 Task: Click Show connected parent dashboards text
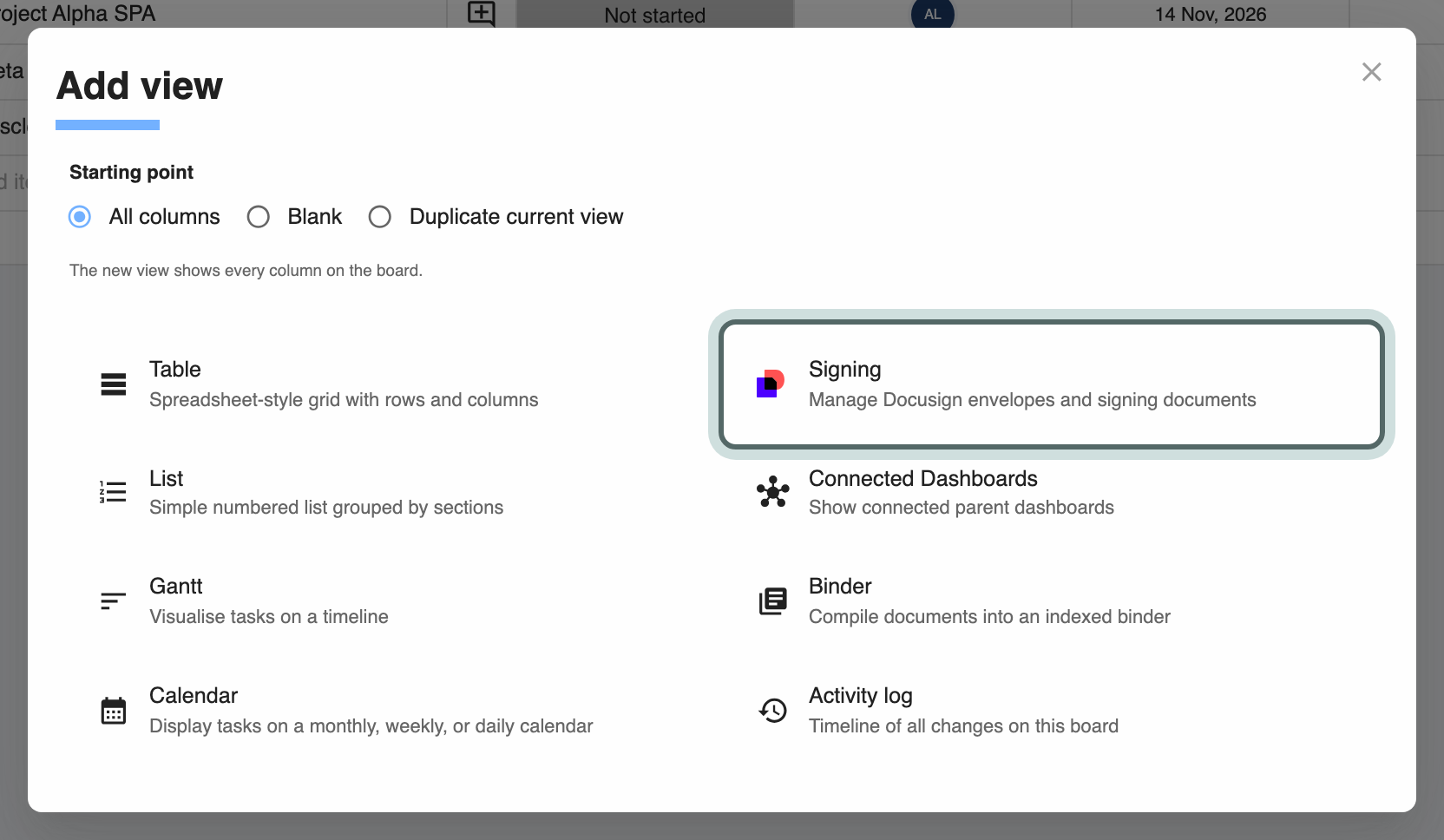(x=962, y=508)
